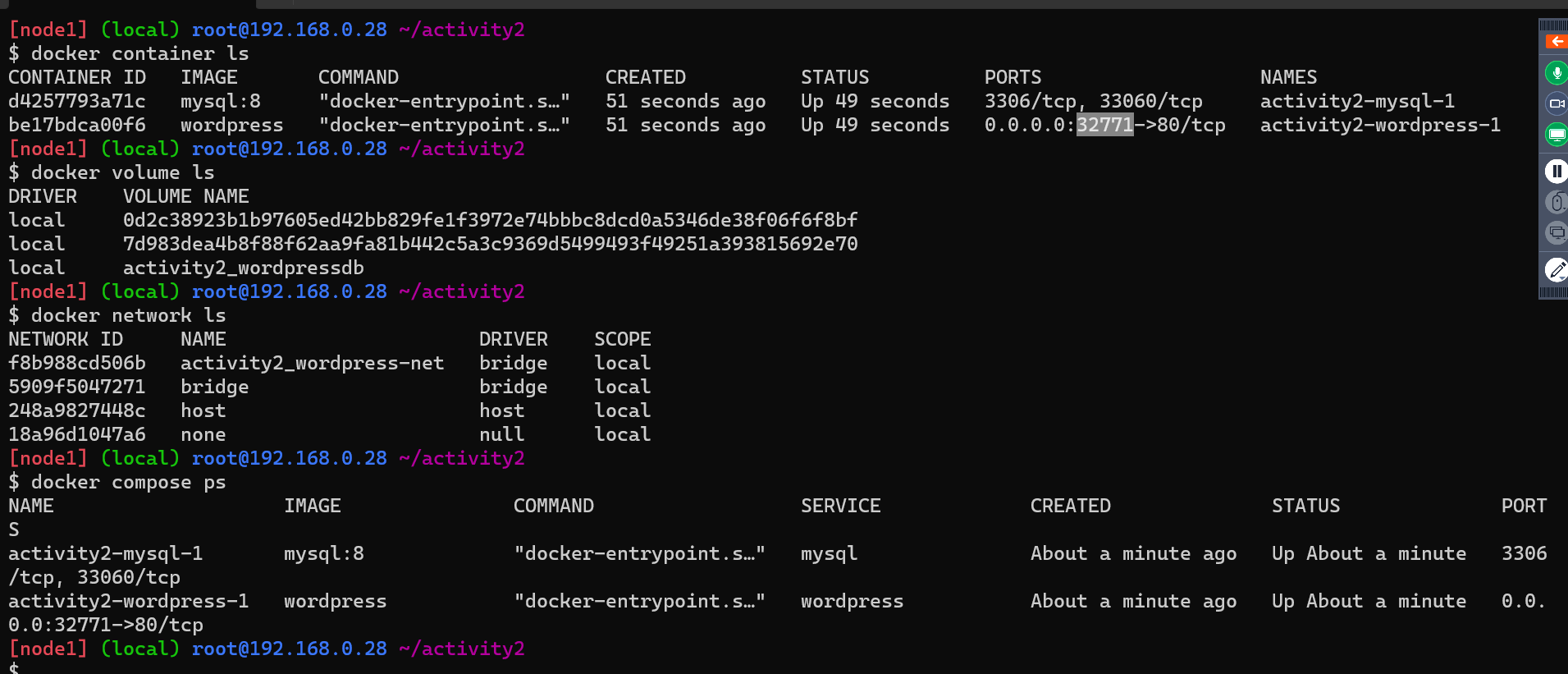The width and height of the screenshot is (1568, 674).
Task: Click network ID f8b988cd506b
Action: [x=77, y=363]
